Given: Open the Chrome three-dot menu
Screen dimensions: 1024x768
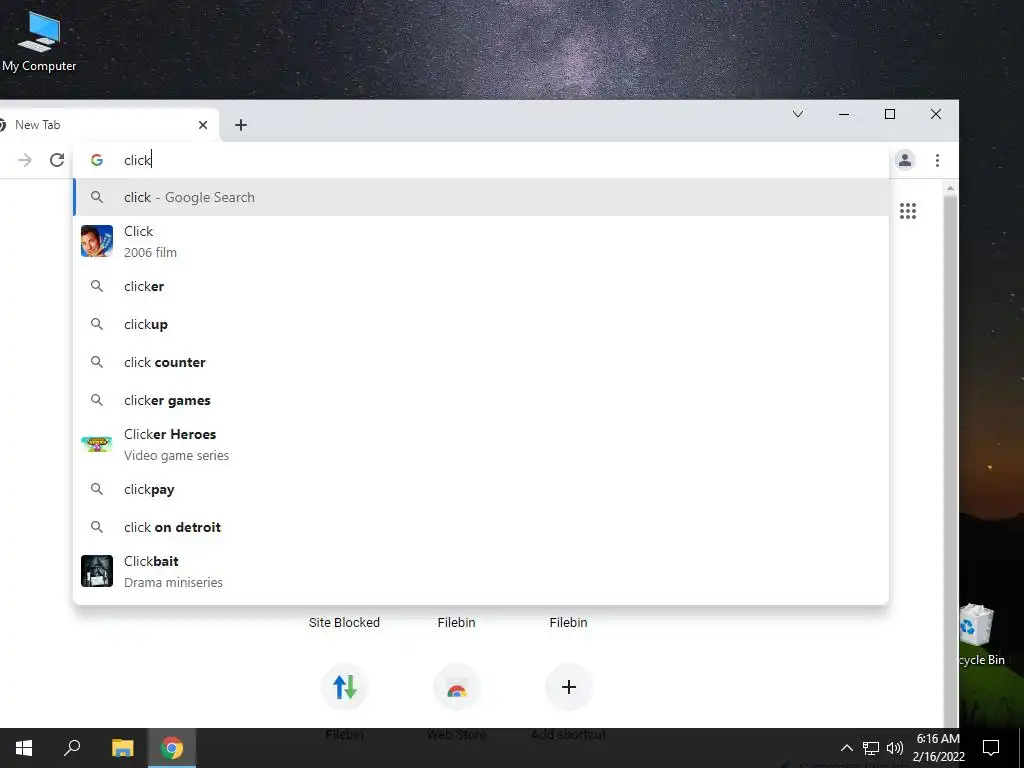Looking at the screenshot, I should coord(937,160).
